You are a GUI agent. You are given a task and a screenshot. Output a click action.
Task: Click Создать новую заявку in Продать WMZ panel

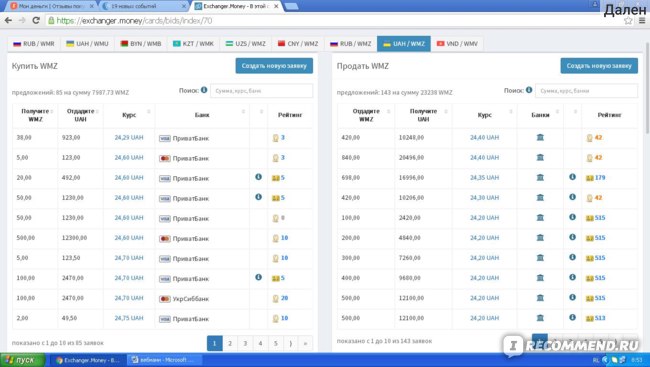[599, 66]
